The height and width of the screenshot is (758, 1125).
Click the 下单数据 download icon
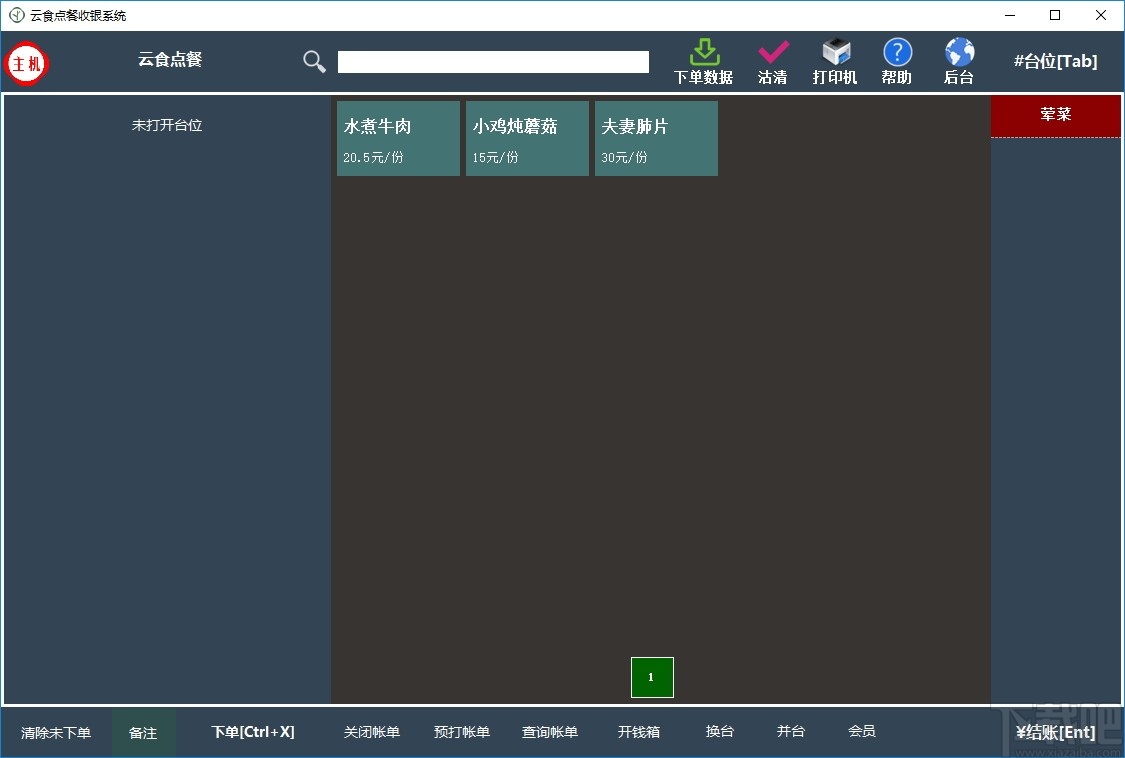(x=703, y=60)
